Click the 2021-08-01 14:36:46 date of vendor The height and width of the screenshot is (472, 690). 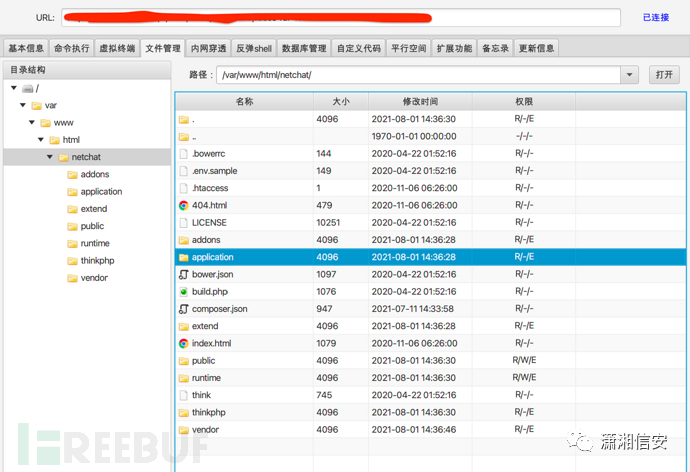click(x=414, y=430)
